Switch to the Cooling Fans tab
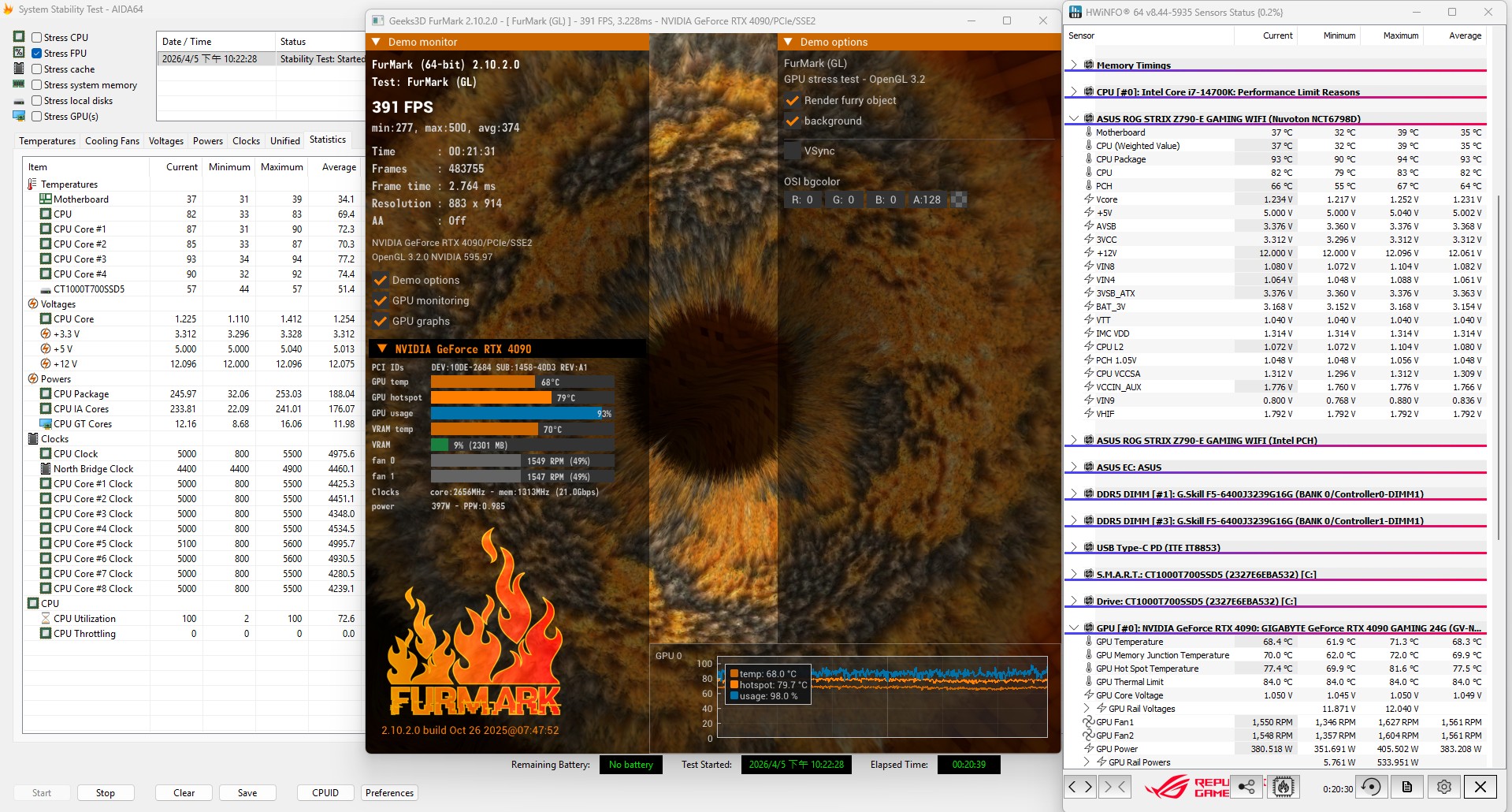The image size is (1512, 812). (x=112, y=141)
